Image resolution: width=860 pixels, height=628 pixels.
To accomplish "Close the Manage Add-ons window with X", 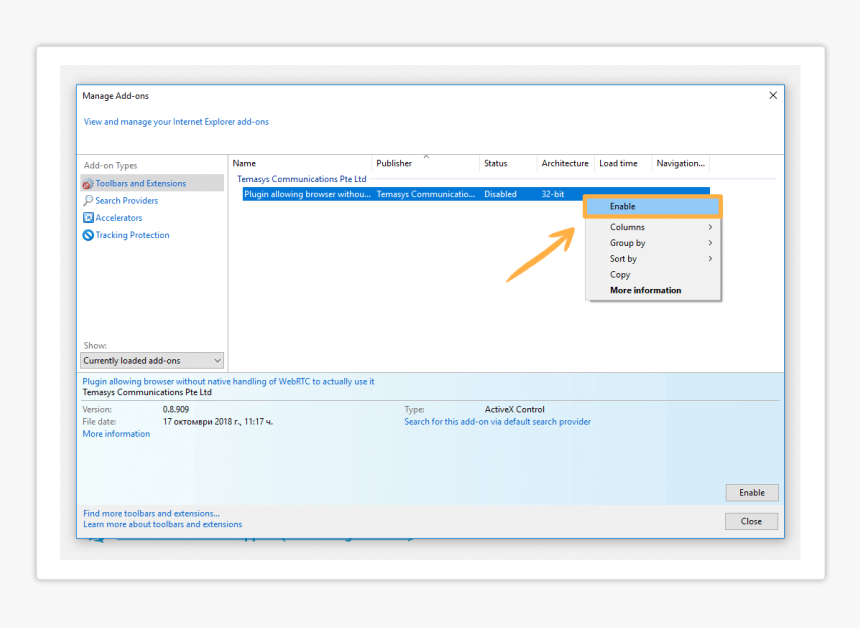I will click(x=772, y=96).
